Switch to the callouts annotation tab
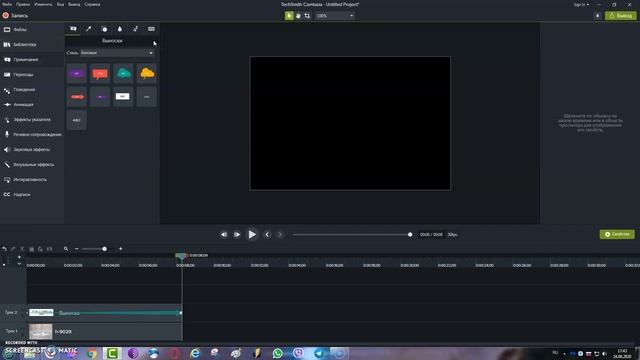The width and height of the screenshot is (640, 360). (73, 29)
